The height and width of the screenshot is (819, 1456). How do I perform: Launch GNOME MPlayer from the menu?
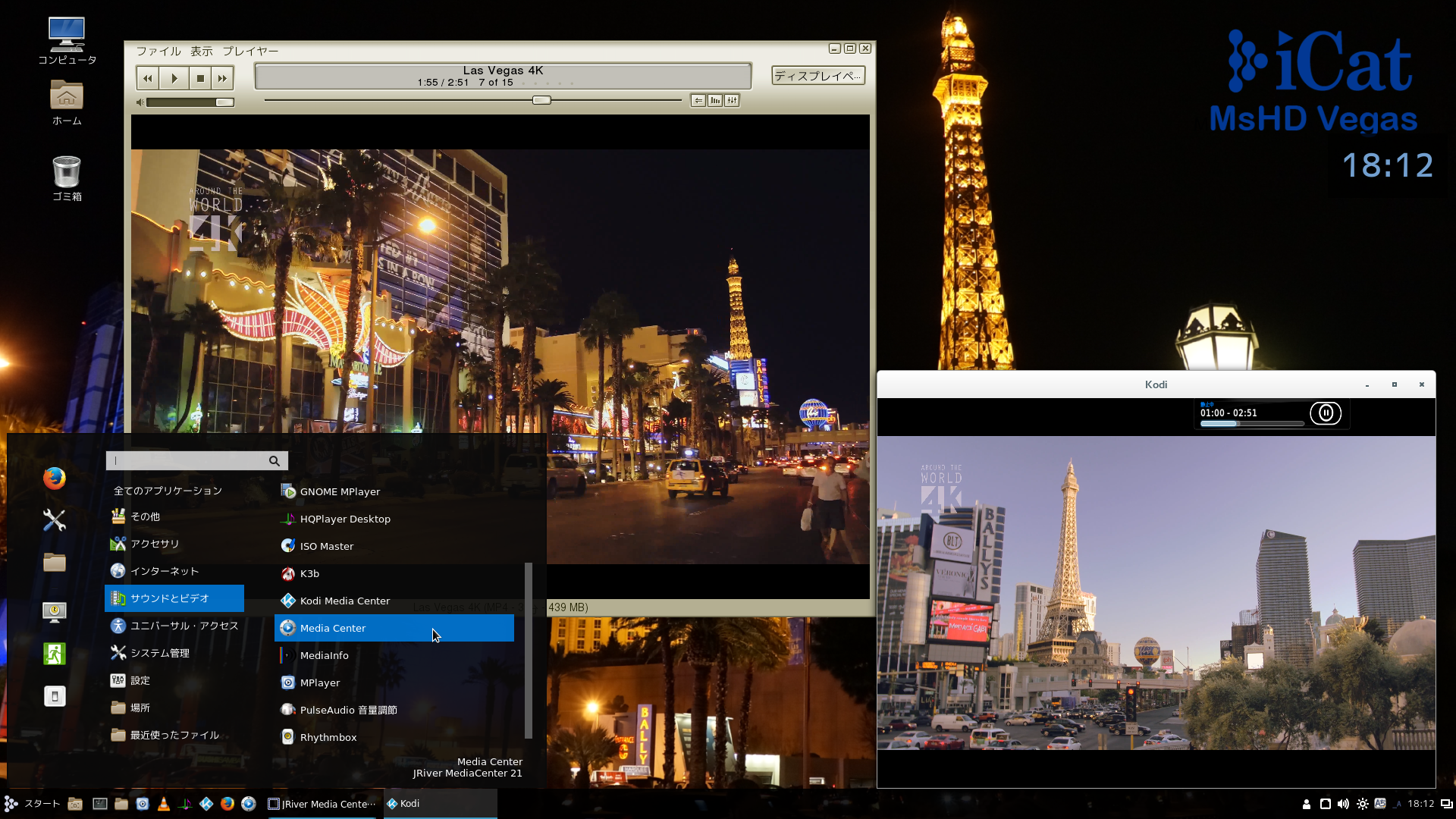pos(394,491)
